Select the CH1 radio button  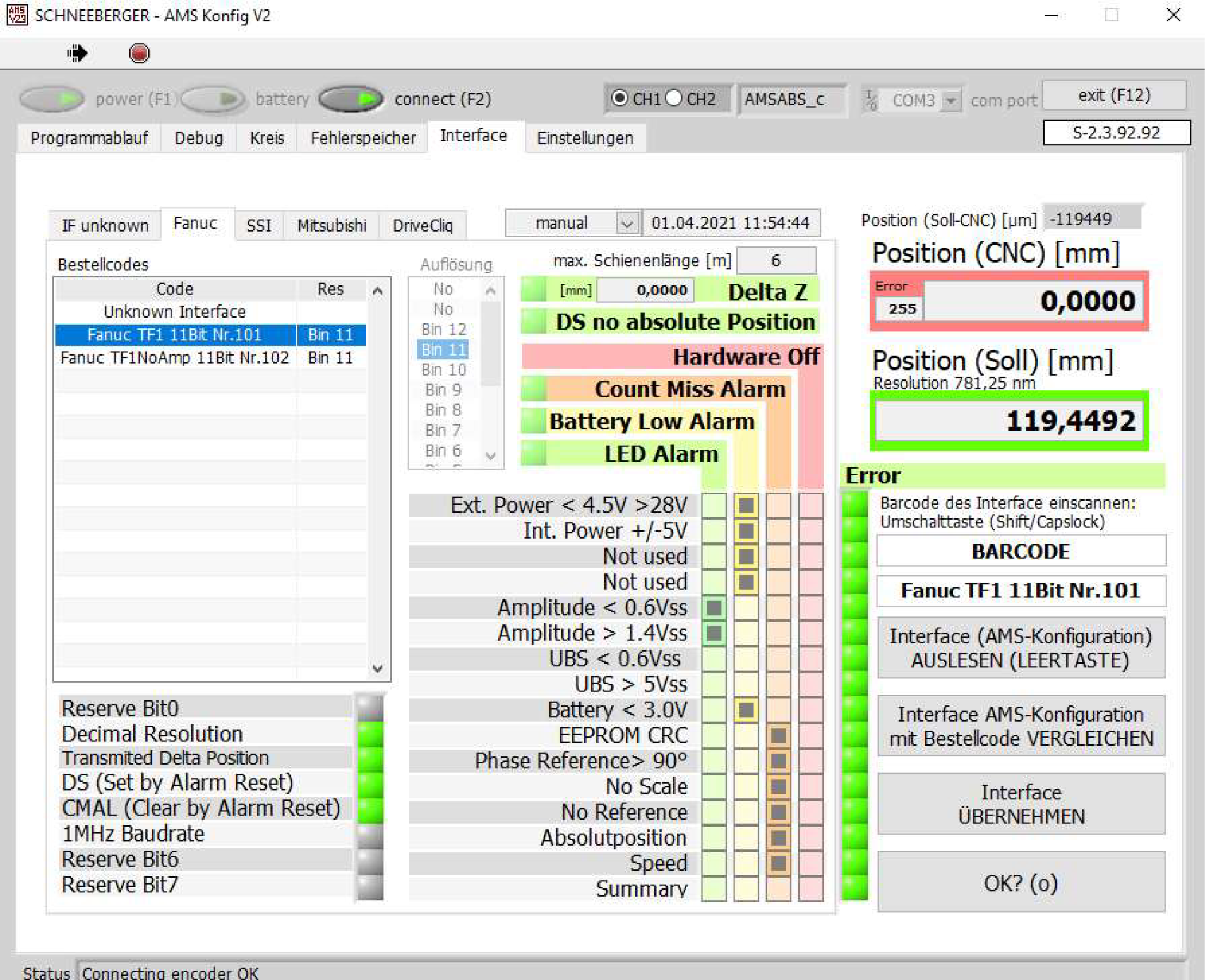[x=620, y=99]
